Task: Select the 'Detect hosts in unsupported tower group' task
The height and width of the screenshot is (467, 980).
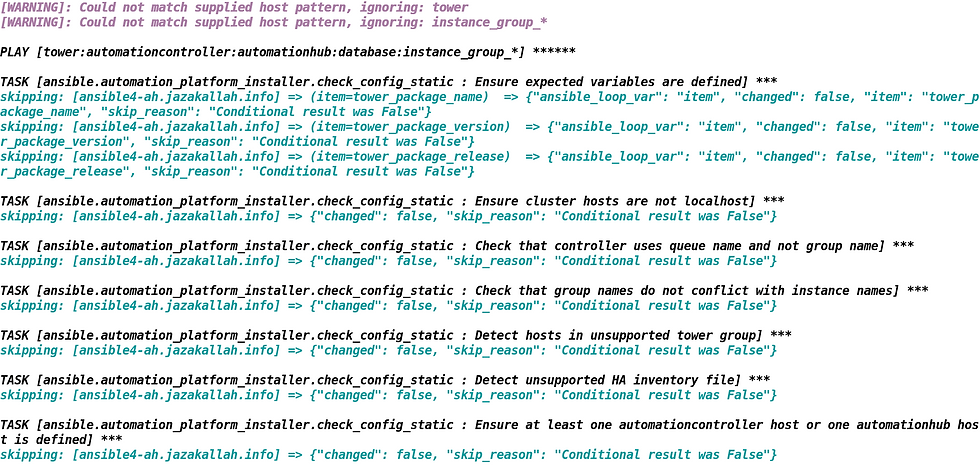Action: tap(396, 336)
